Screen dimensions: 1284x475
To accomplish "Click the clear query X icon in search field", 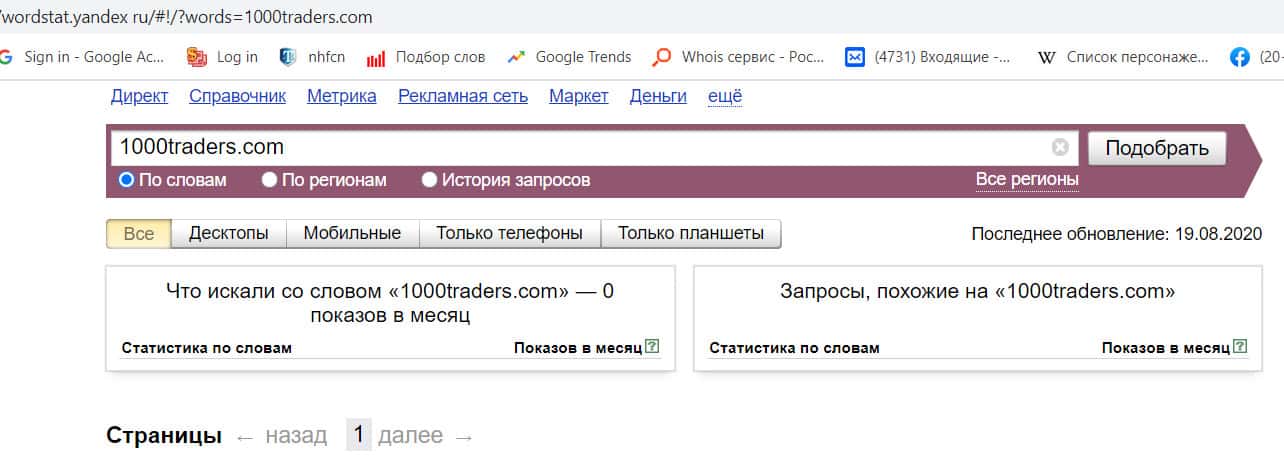I will pos(1060,148).
